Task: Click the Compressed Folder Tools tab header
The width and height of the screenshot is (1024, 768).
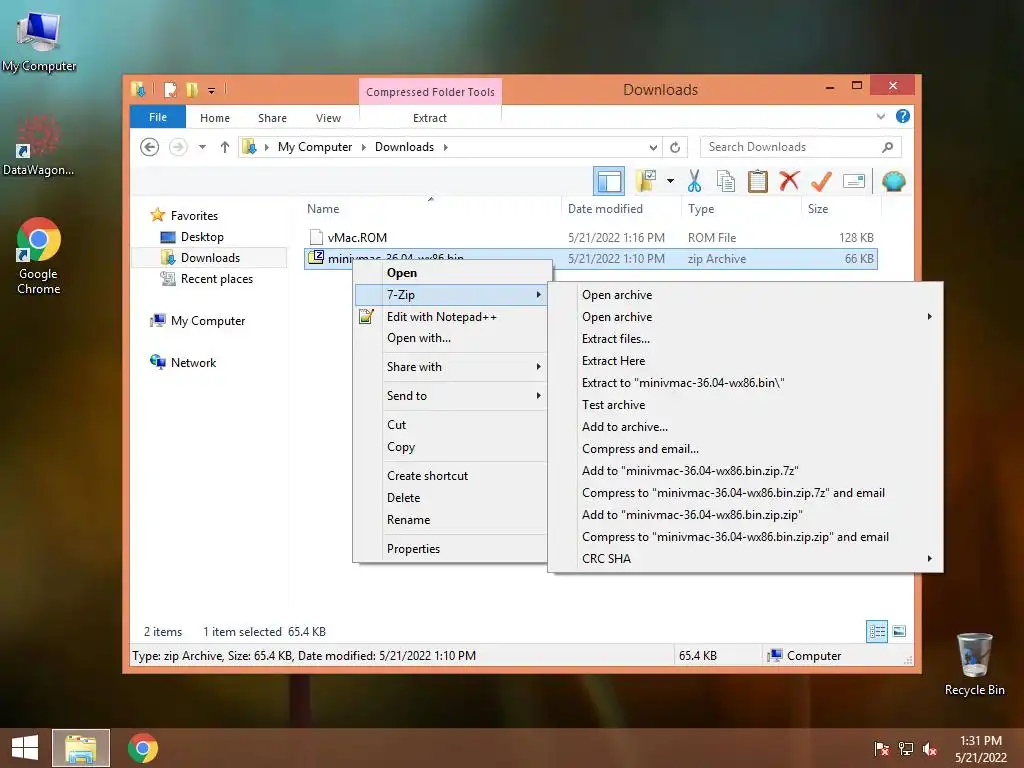Action: 430,91
